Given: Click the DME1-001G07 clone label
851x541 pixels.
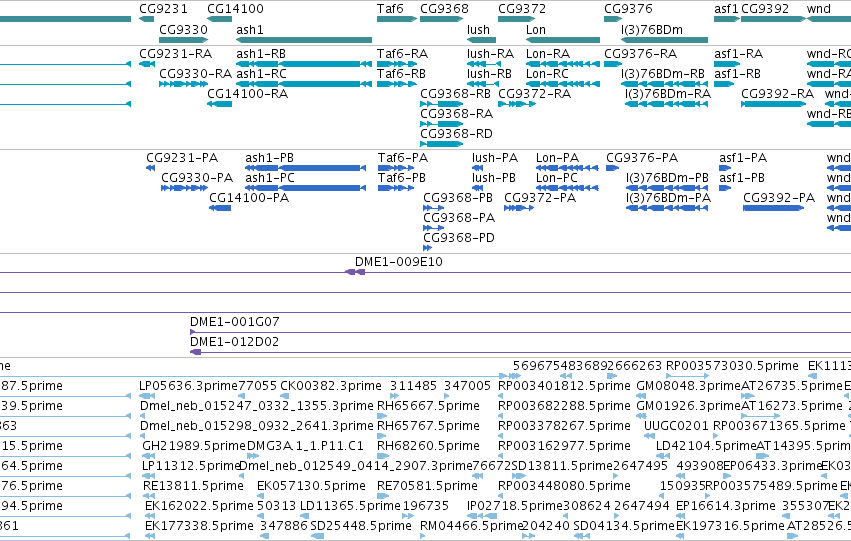Looking at the screenshot, I should click(x=234, y=322).
